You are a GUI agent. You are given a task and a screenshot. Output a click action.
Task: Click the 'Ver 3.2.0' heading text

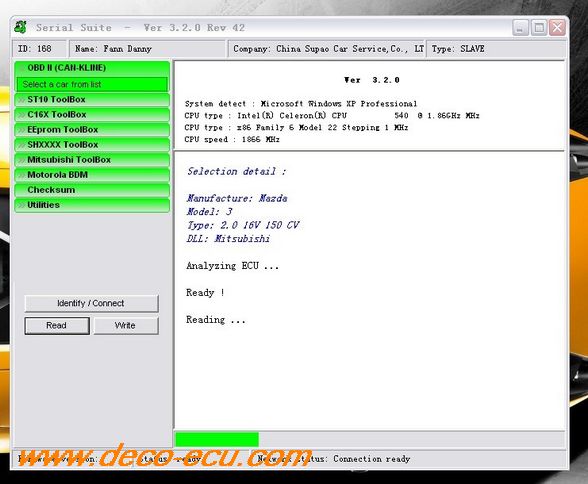tap(372, 80)
